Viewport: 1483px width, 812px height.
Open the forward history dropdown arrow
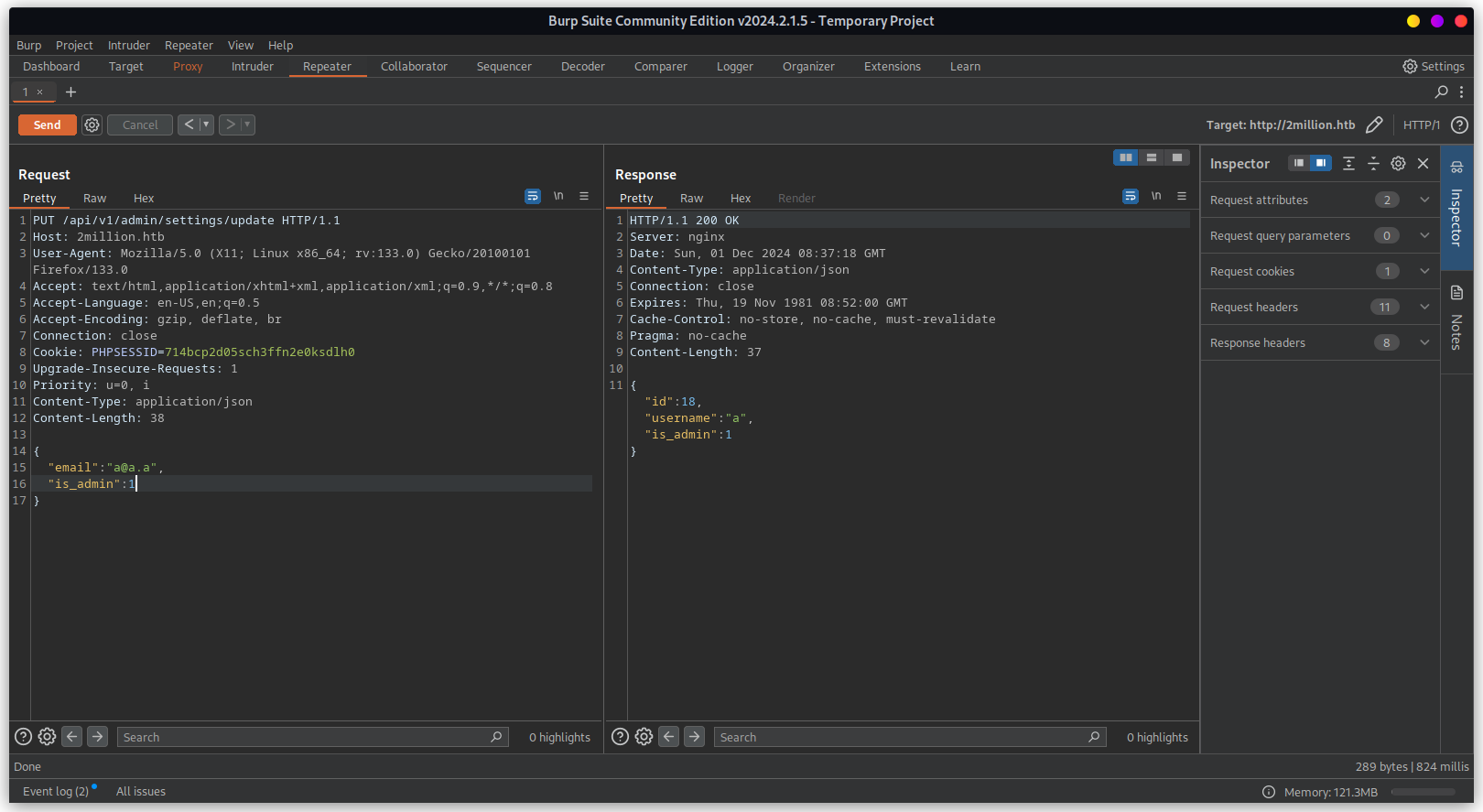click(247, 125)
